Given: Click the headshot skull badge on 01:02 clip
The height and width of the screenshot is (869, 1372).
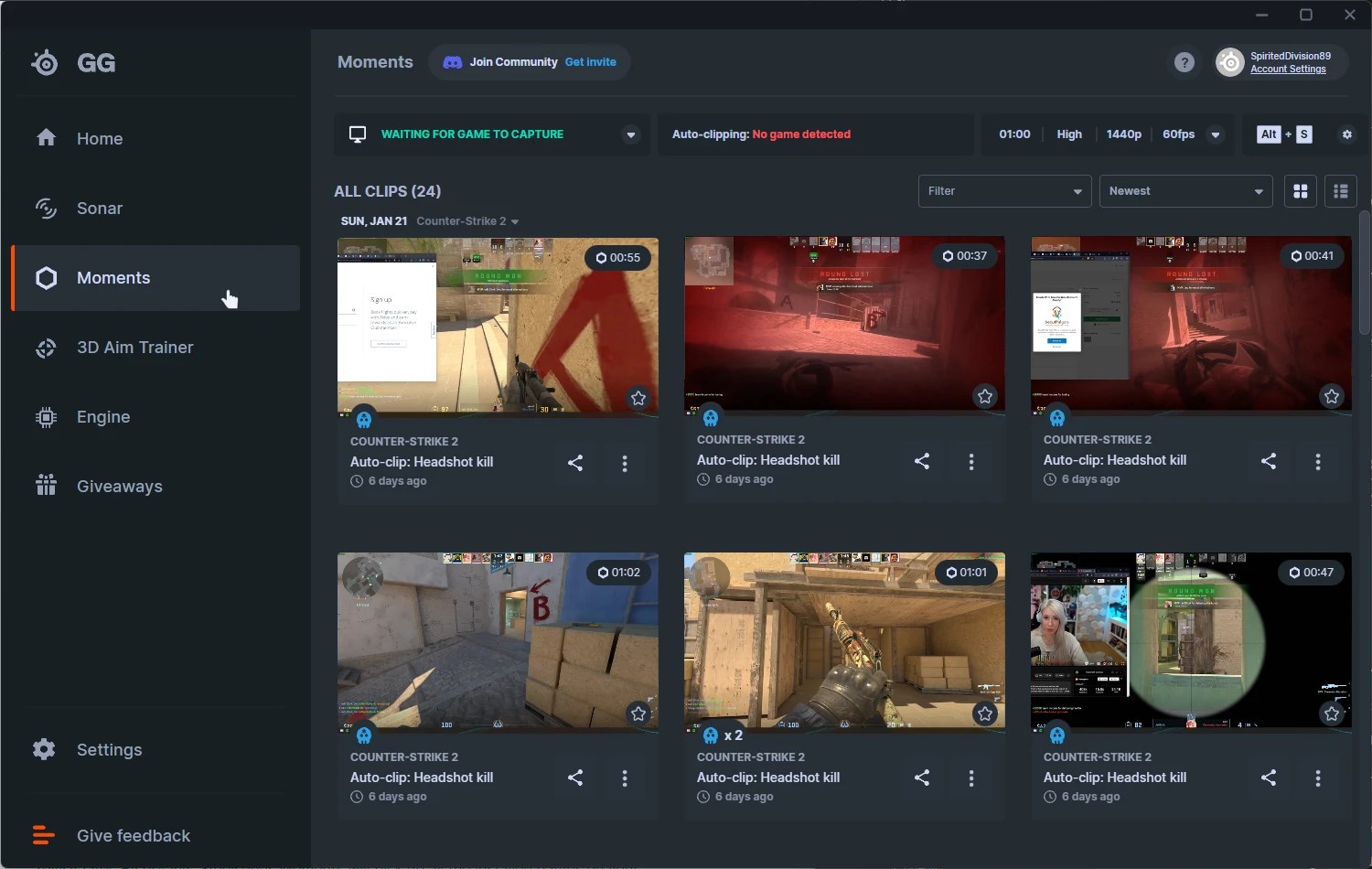Looking at the screenshot, I should [364, 735].
